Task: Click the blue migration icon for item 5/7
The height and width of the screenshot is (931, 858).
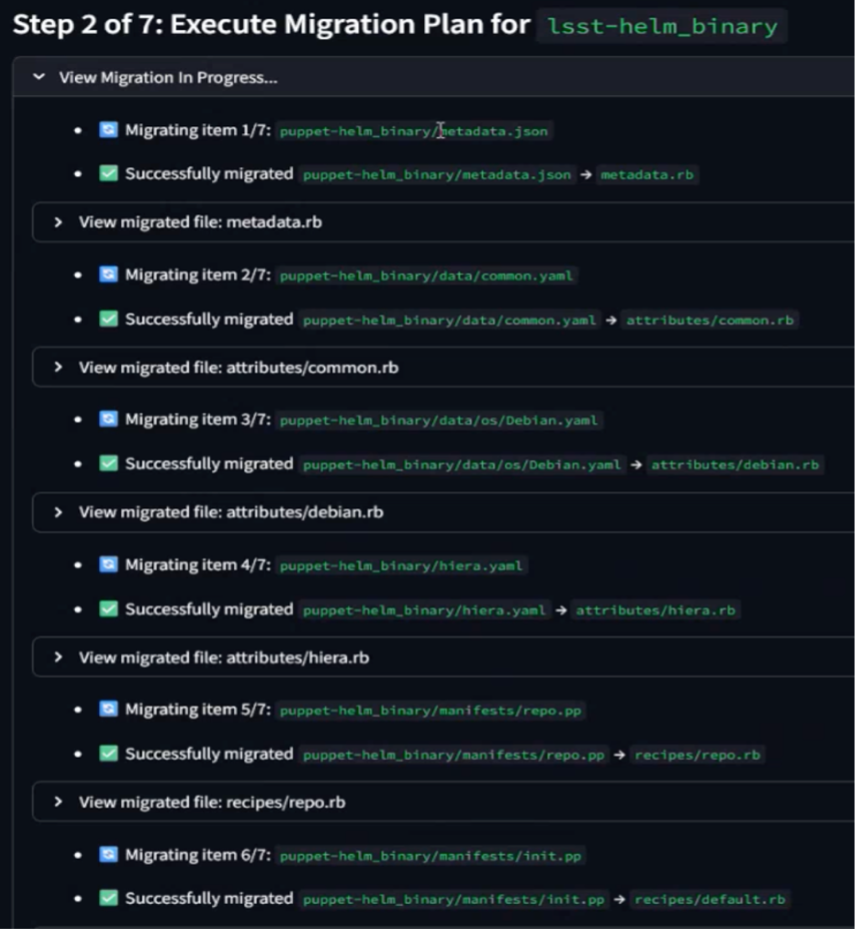Action: 108,709
